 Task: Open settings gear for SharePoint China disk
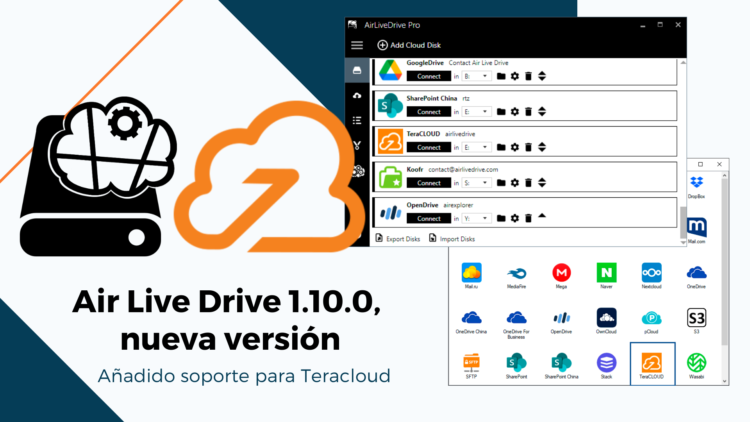[x=514, y=111]
